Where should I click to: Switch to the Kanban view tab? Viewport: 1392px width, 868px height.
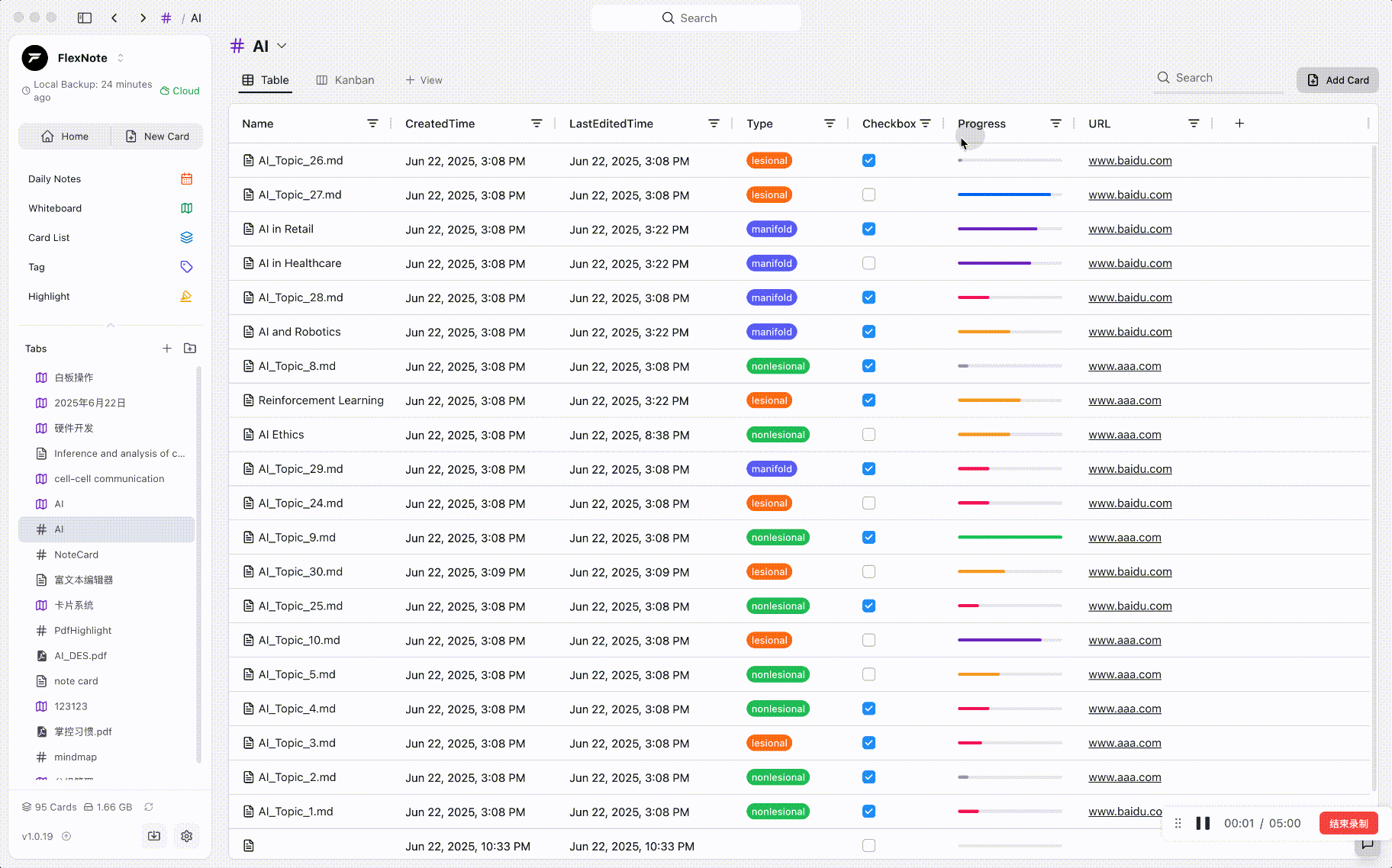(x=346, y=80)
